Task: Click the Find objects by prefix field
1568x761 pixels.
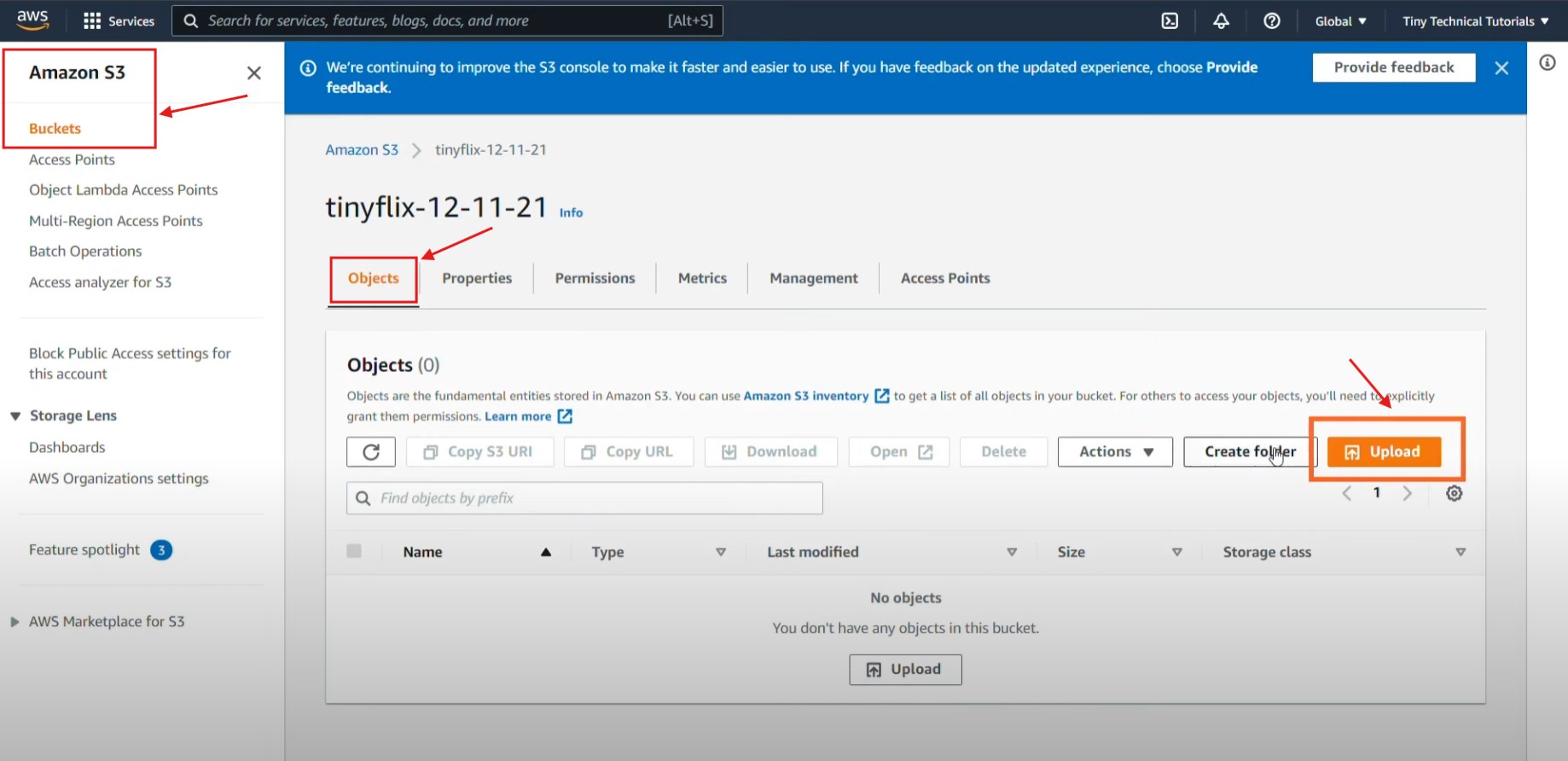Action: point(584,498)
